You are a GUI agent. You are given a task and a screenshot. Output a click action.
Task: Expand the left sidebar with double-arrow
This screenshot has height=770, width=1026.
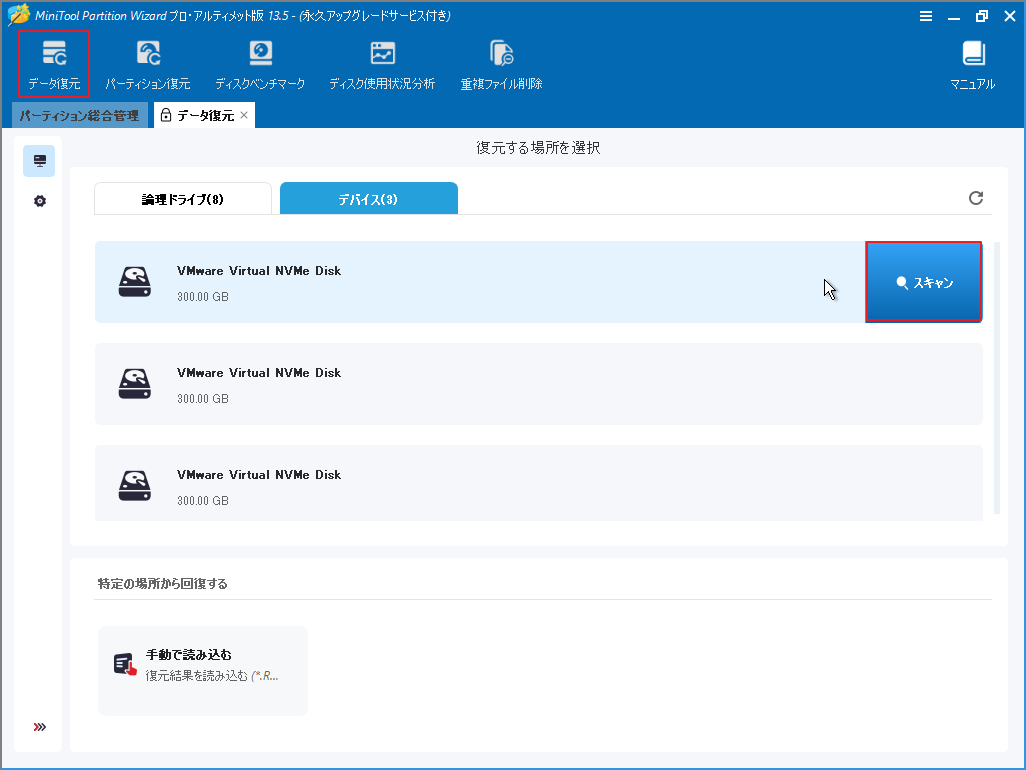[x=38, y=727]
